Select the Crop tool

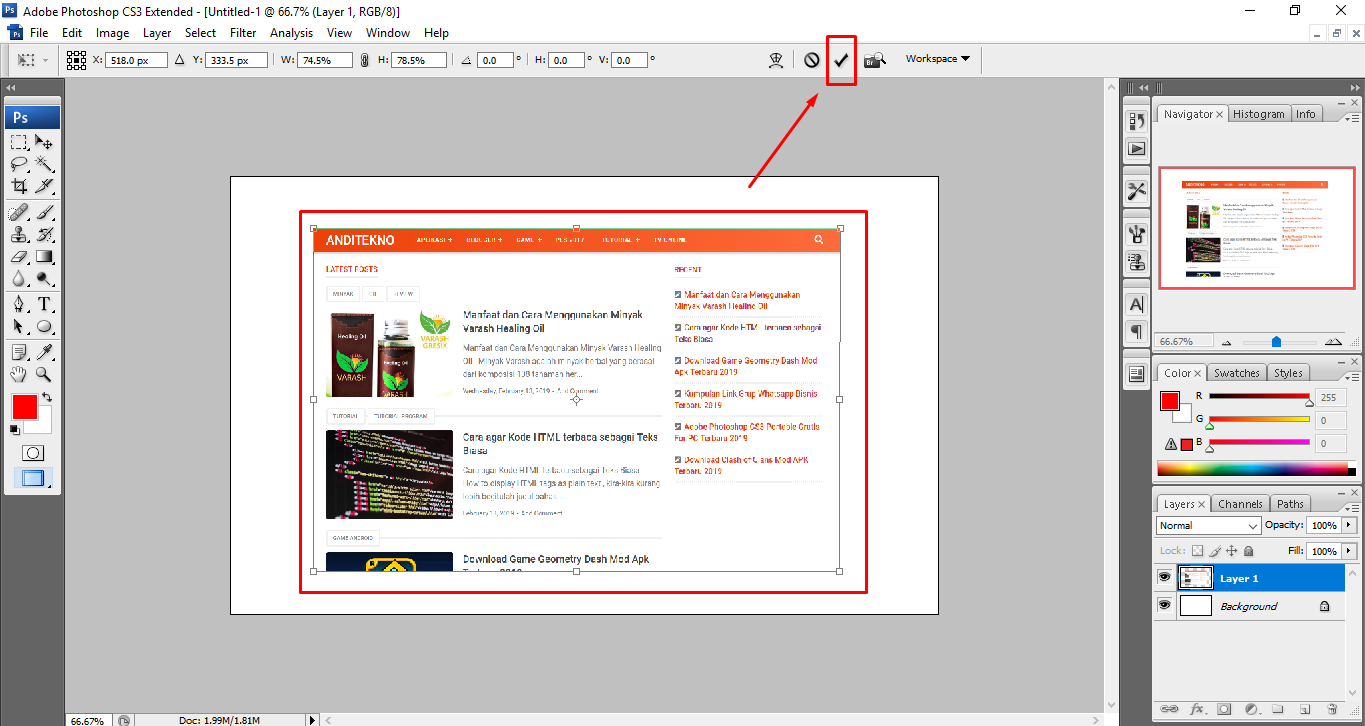tap(19, 186)
